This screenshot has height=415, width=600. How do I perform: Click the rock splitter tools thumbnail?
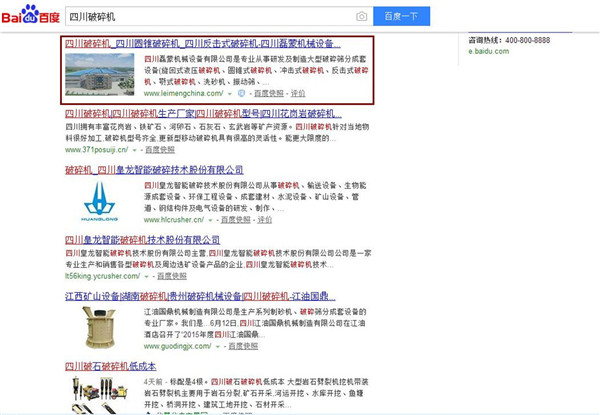tap(99, 395)
